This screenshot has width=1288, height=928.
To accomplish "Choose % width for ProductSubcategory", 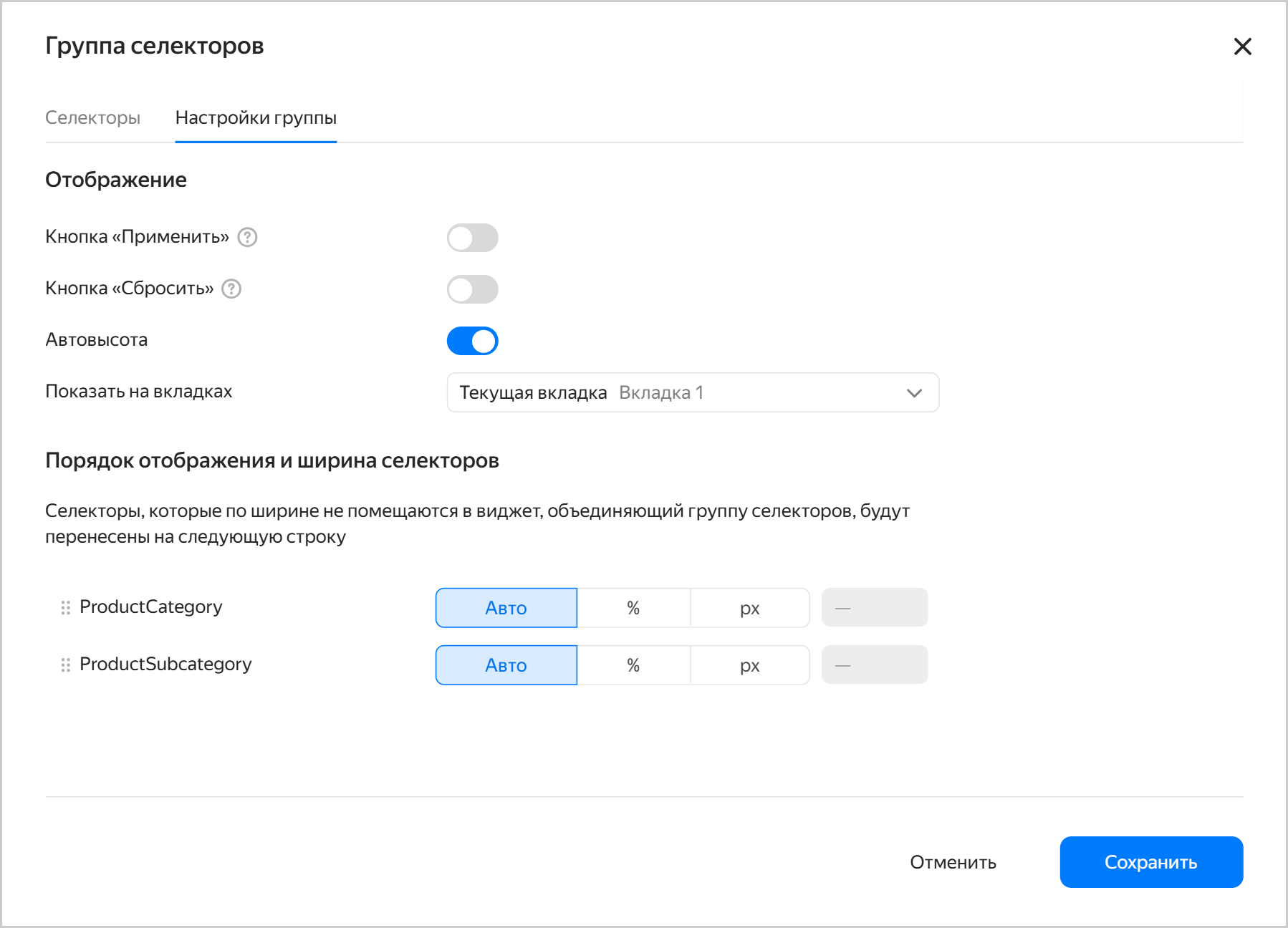I will click(x=633, y=665).
